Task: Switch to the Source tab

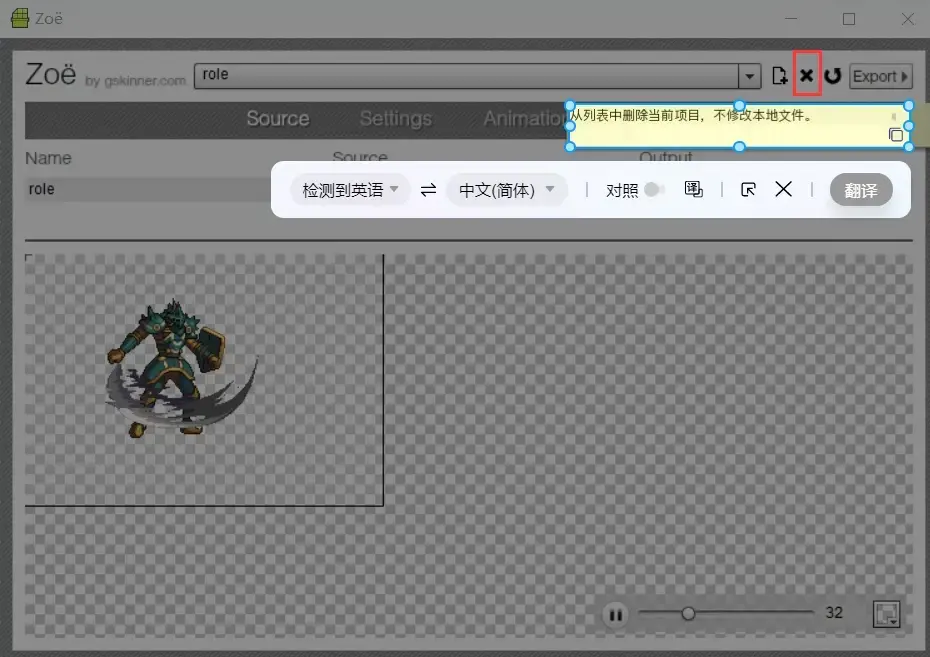Action: 278,119
